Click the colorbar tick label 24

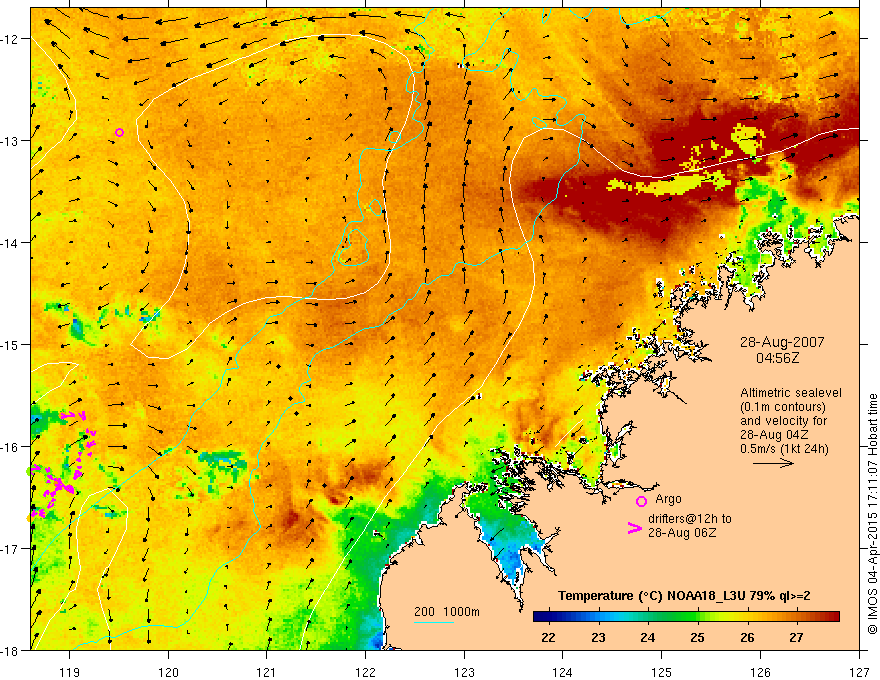coord(648,637)
